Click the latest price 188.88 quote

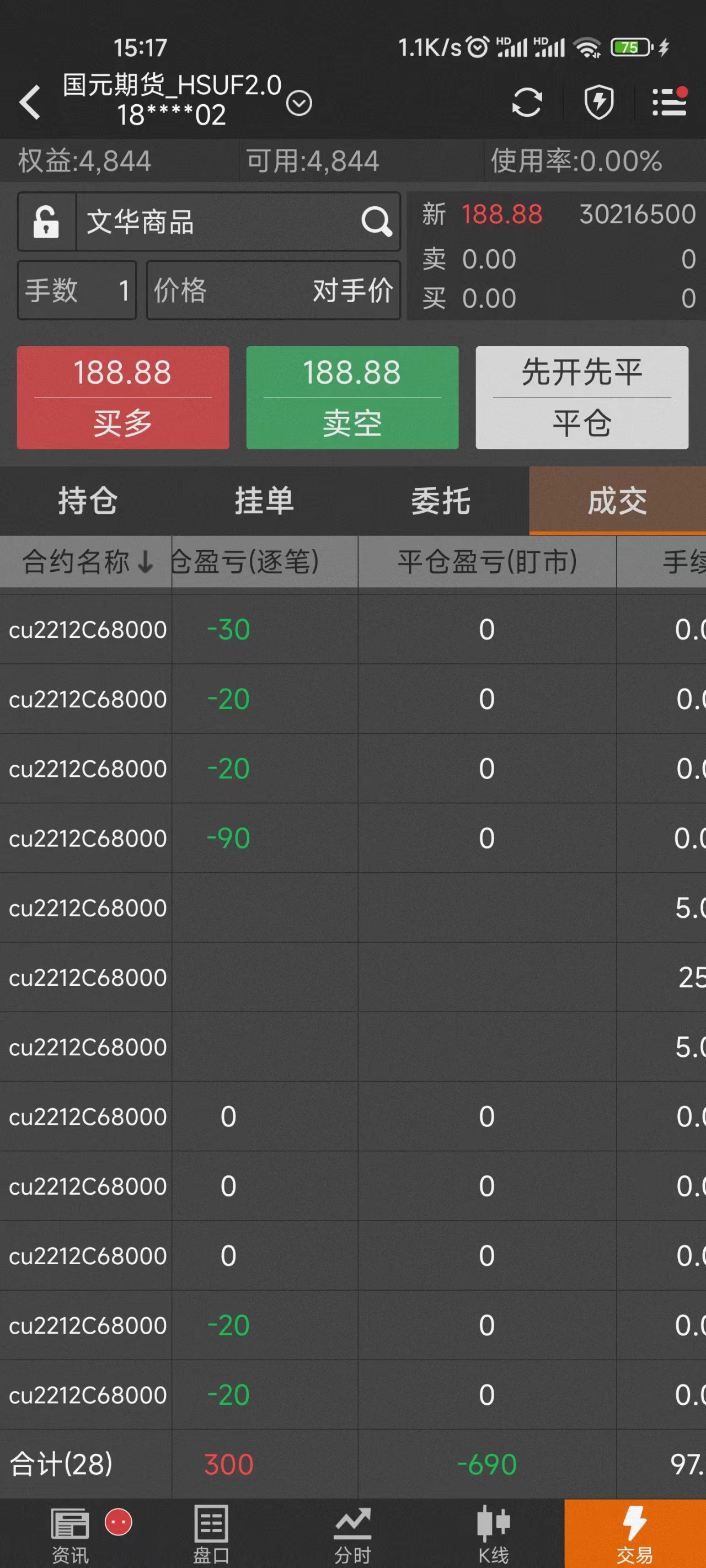point(502,214)
